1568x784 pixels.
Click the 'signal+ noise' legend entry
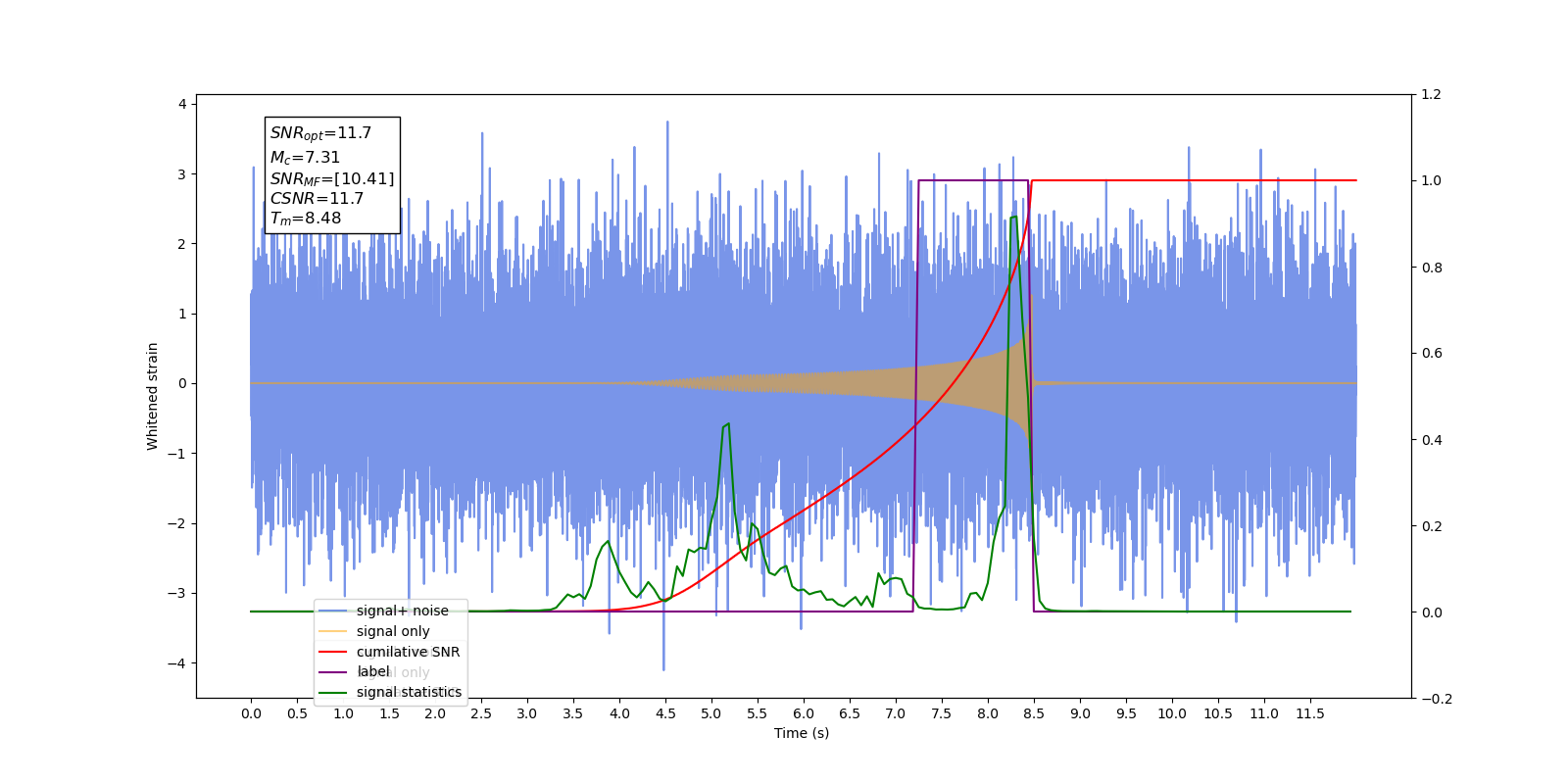click(x=402, y=611)
